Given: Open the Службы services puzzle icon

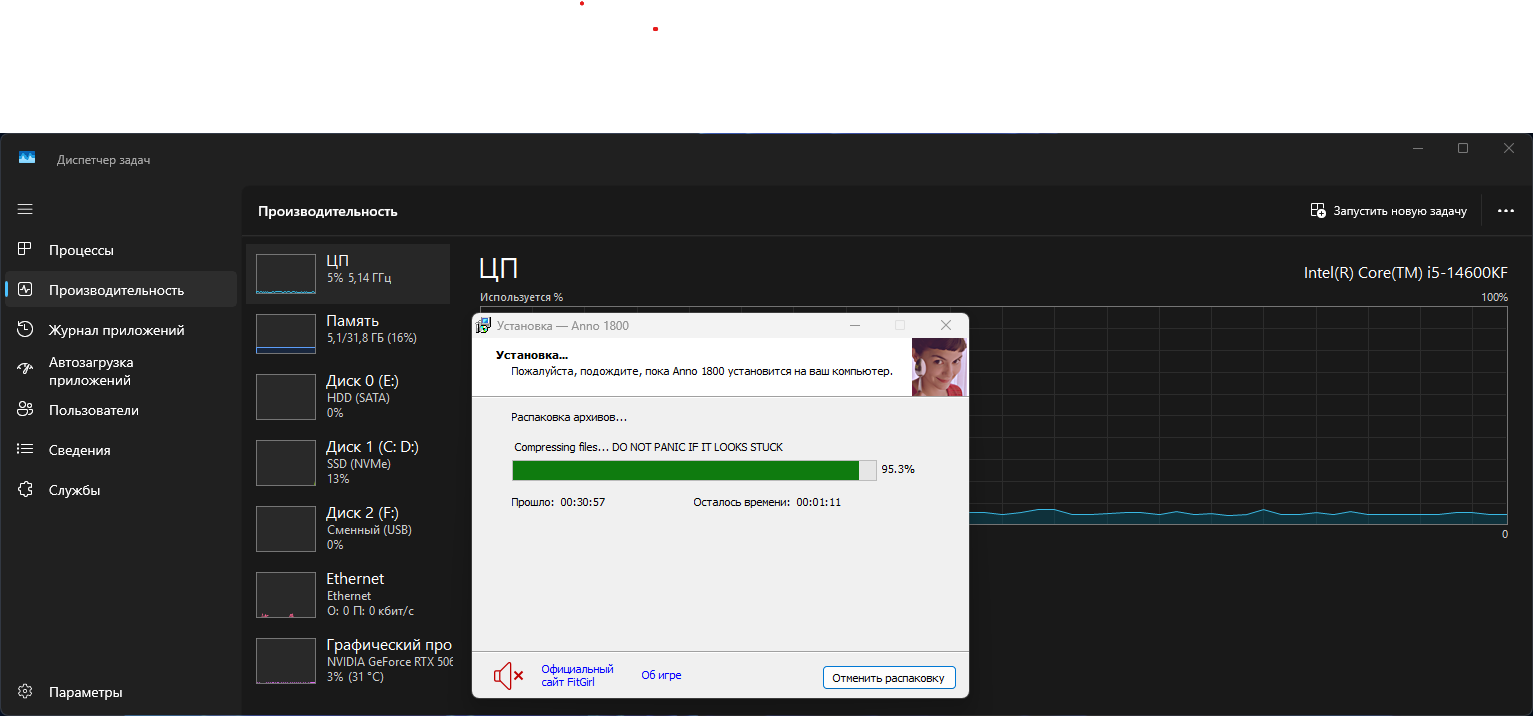Looking at the screenshot, I should tap(26, 490).
